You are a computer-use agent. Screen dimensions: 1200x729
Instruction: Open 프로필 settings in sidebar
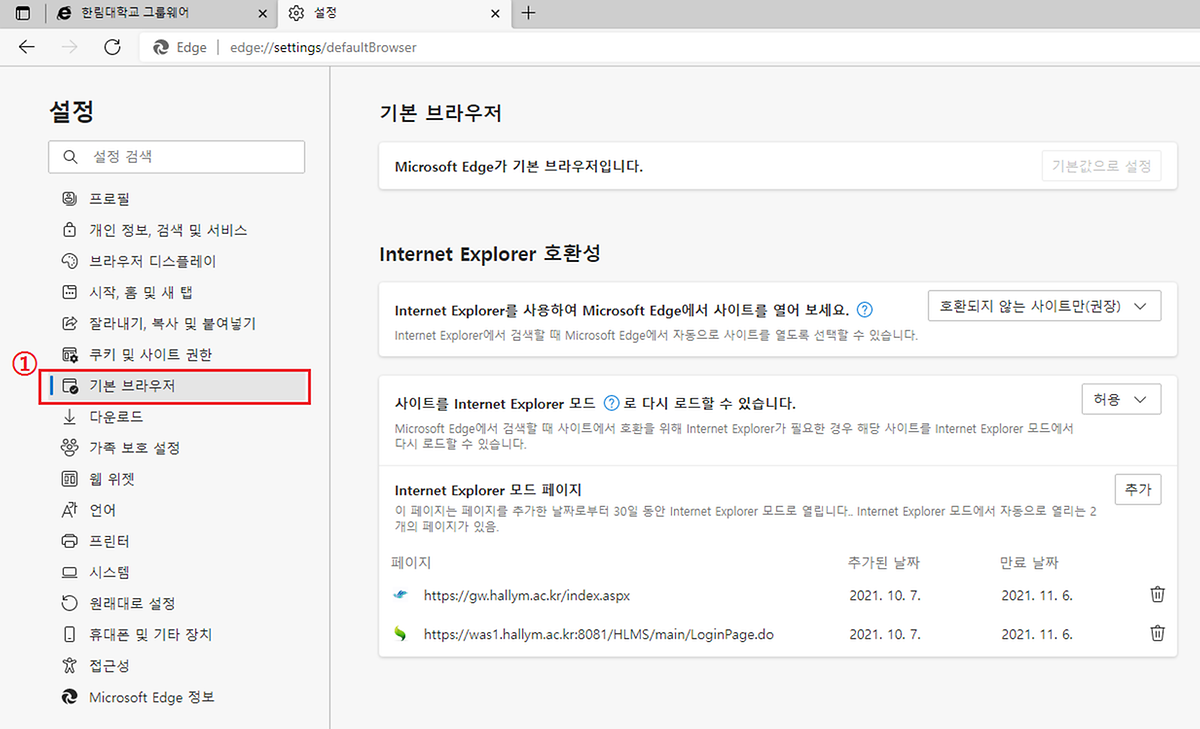coord(110,199)
